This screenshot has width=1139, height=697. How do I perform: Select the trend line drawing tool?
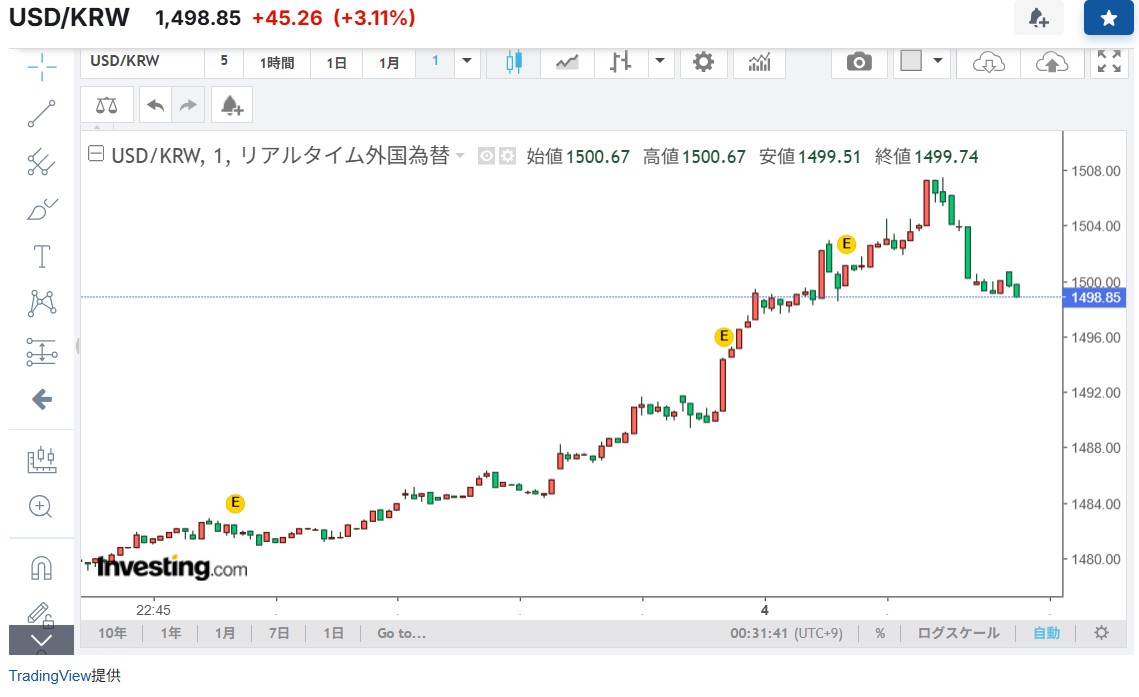(41, 114)
